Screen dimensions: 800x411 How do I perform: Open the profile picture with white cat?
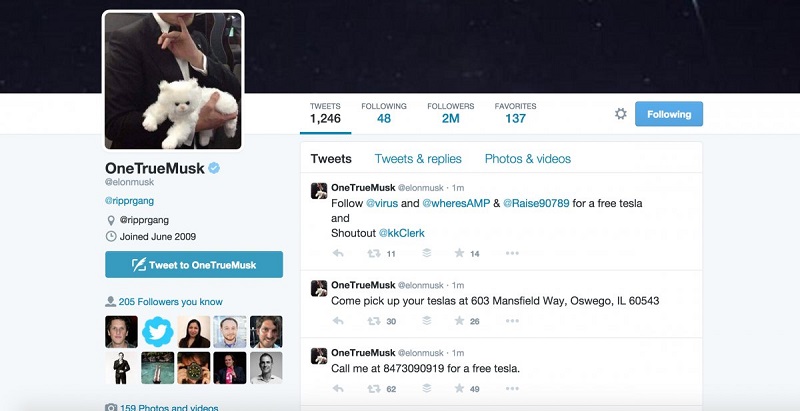point(173,81)
